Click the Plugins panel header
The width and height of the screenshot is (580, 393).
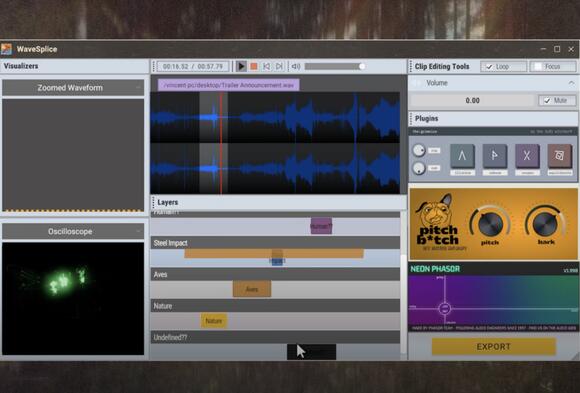click(x=493, y=119)
